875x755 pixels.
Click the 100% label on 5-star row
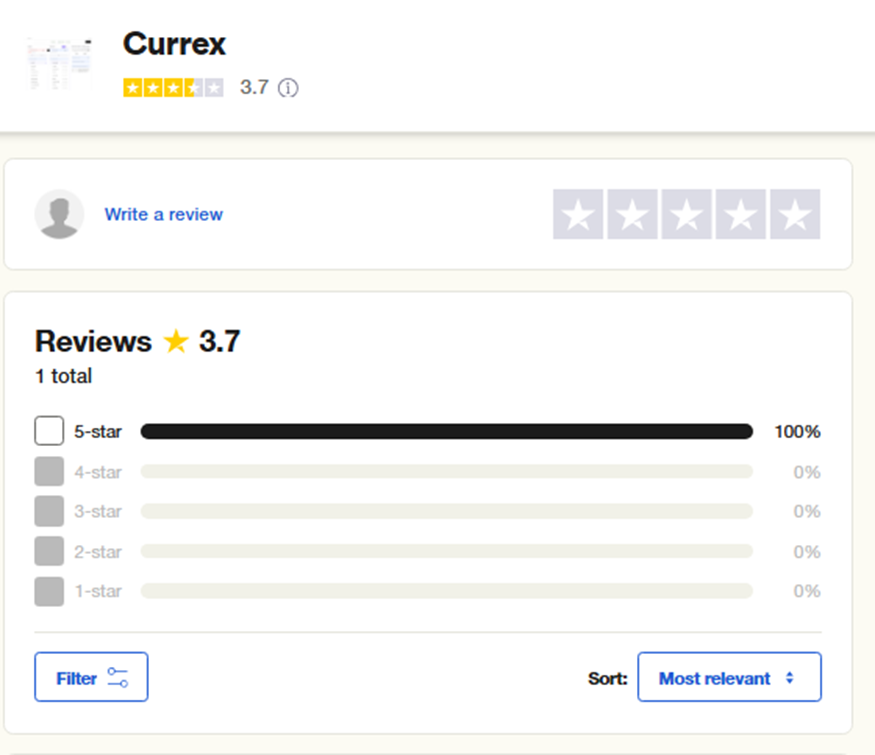[x=797, y=431]
